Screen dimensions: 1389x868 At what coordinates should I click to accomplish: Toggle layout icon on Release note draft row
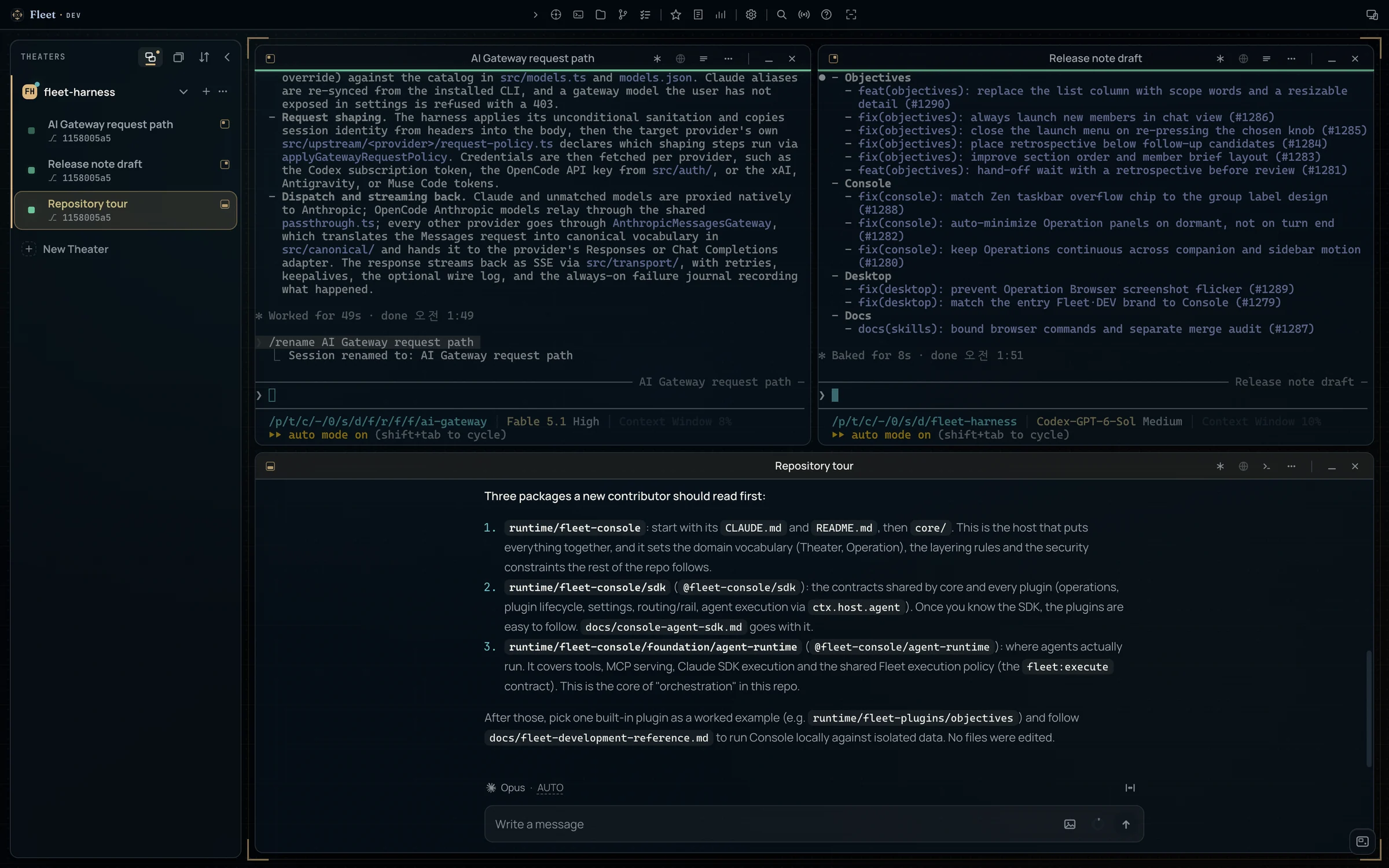225,164
